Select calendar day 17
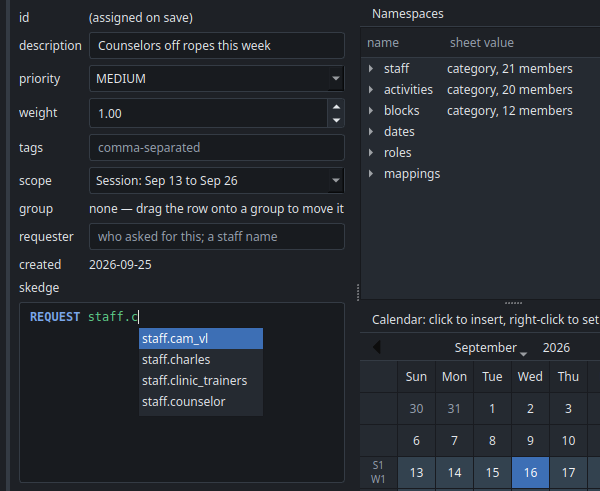Viewport: 600px width, 491px height. (x=568, y=473)
